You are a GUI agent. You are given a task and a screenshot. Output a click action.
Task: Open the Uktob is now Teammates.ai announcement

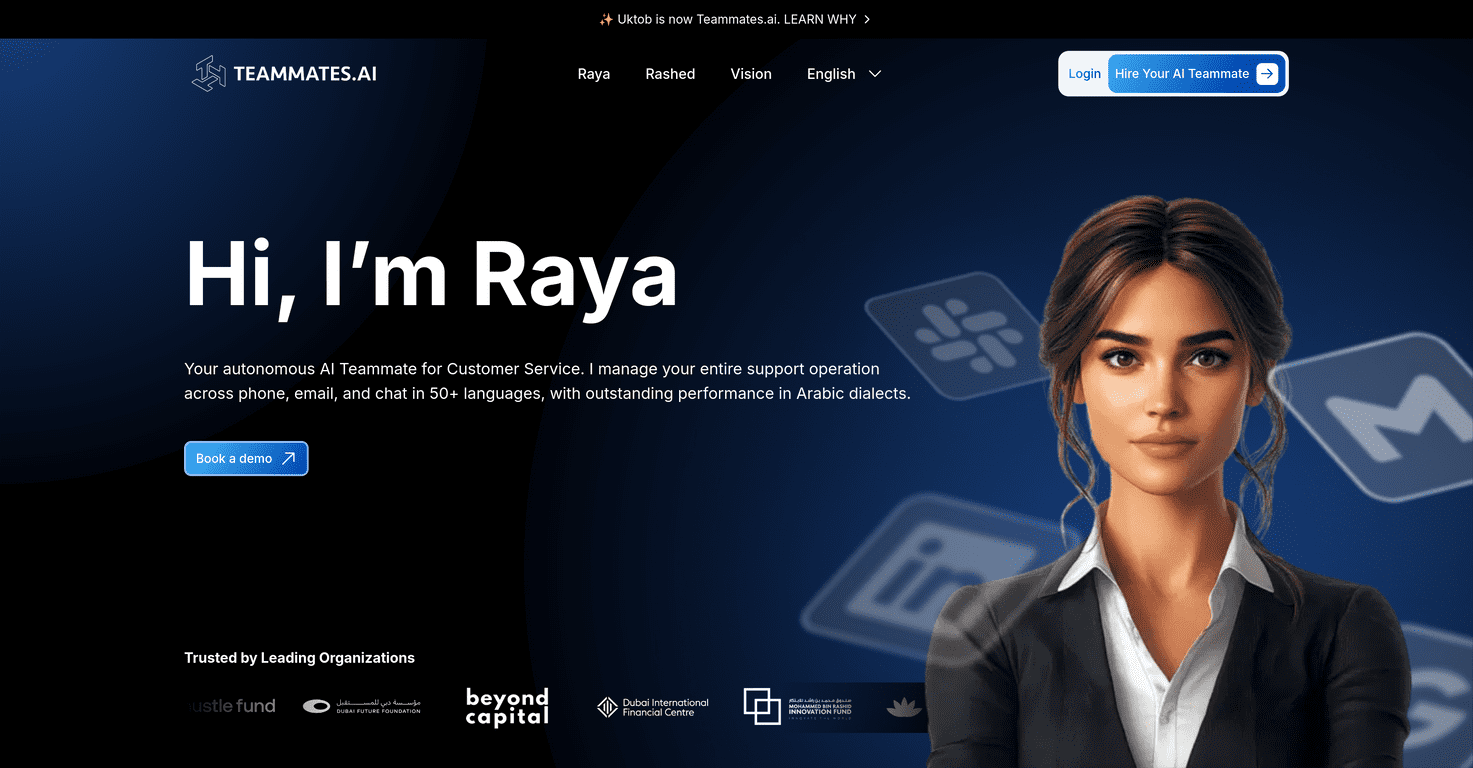coord(735,19)
